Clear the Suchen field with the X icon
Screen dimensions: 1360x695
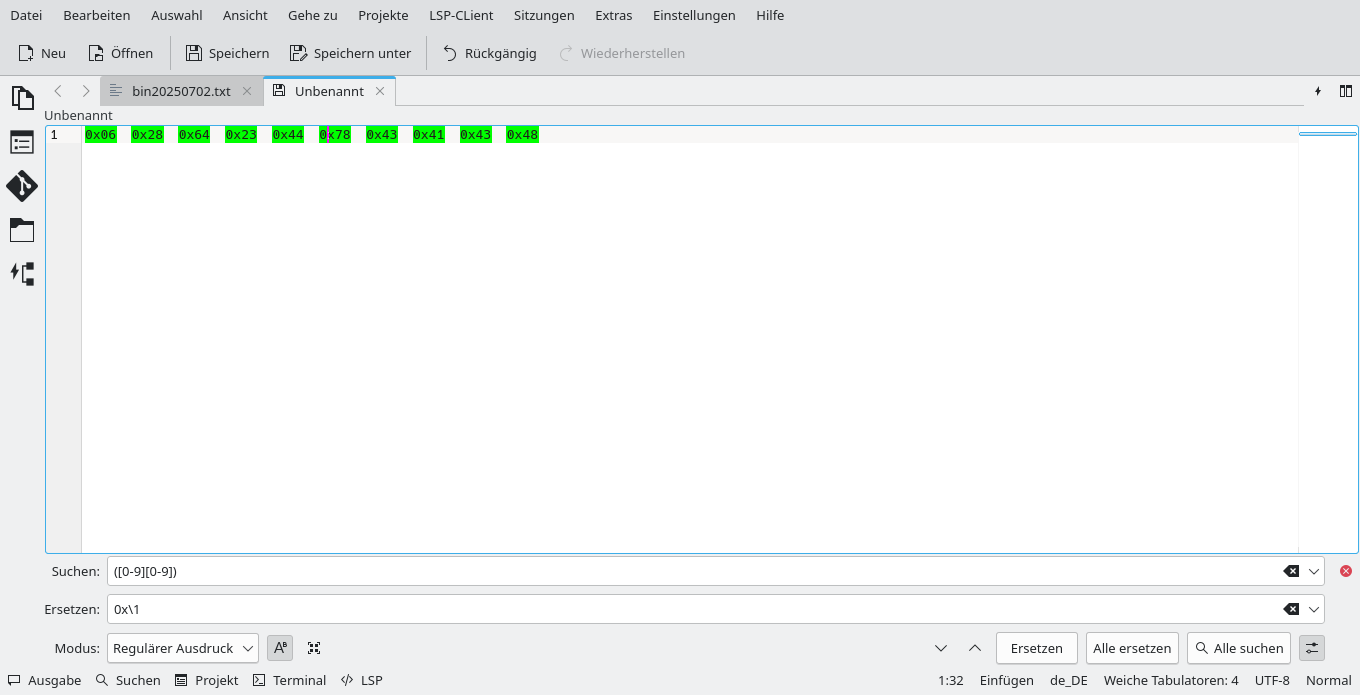tap(1291, 571)
